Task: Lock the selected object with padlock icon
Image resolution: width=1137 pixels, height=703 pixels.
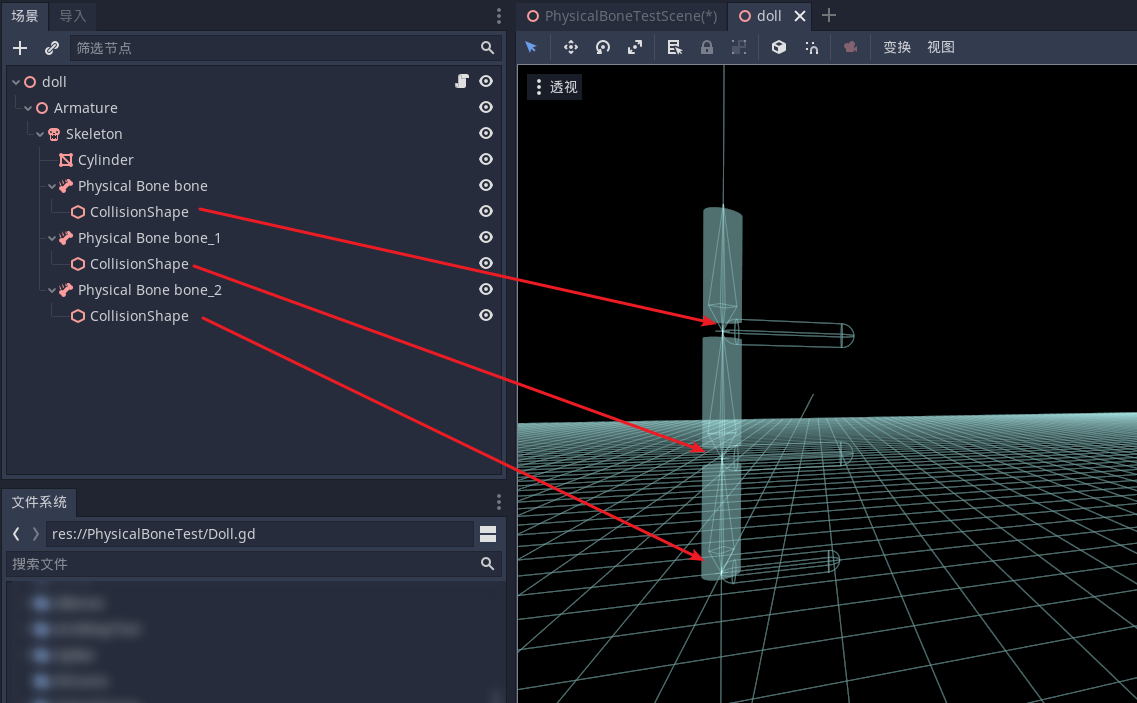Action: pyautogui.click(x=706, y=47)
